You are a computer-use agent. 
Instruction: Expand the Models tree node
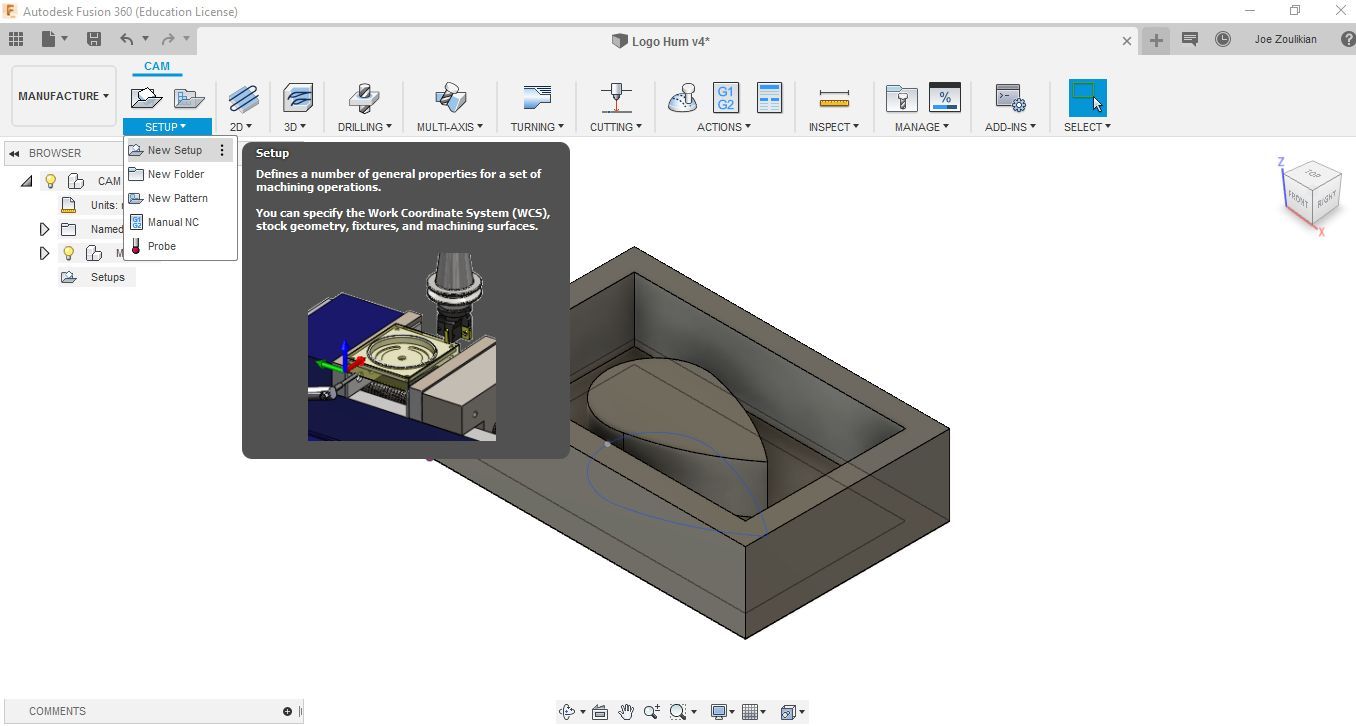(x=45, y=253)
